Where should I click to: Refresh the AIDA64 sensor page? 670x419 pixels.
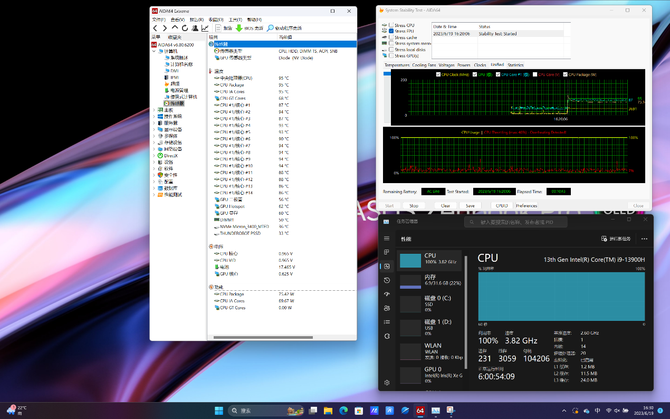pos(185,28)
